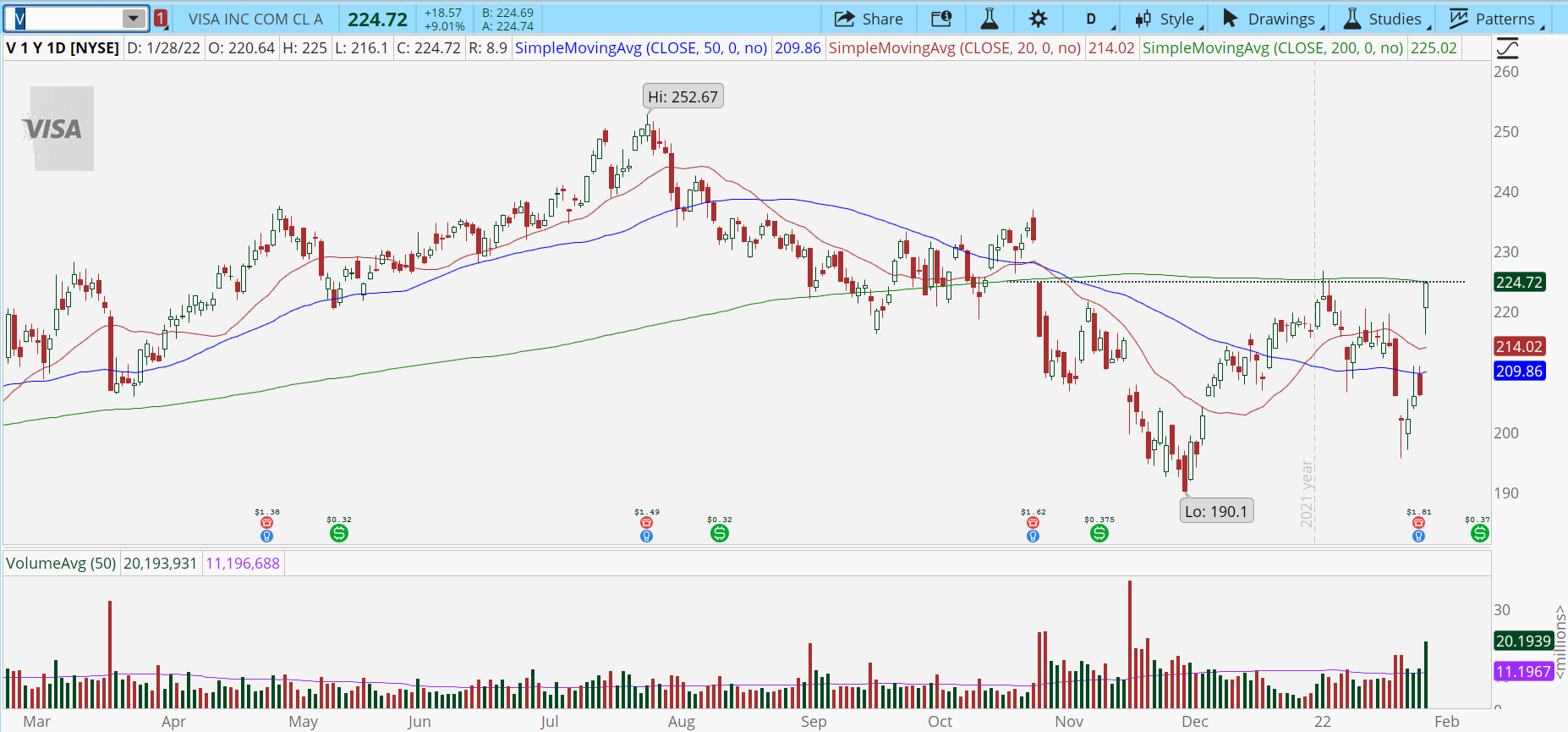Click the low price L: 216.1
This screenshot has height=732, width=1568.
tap(362, 48)
